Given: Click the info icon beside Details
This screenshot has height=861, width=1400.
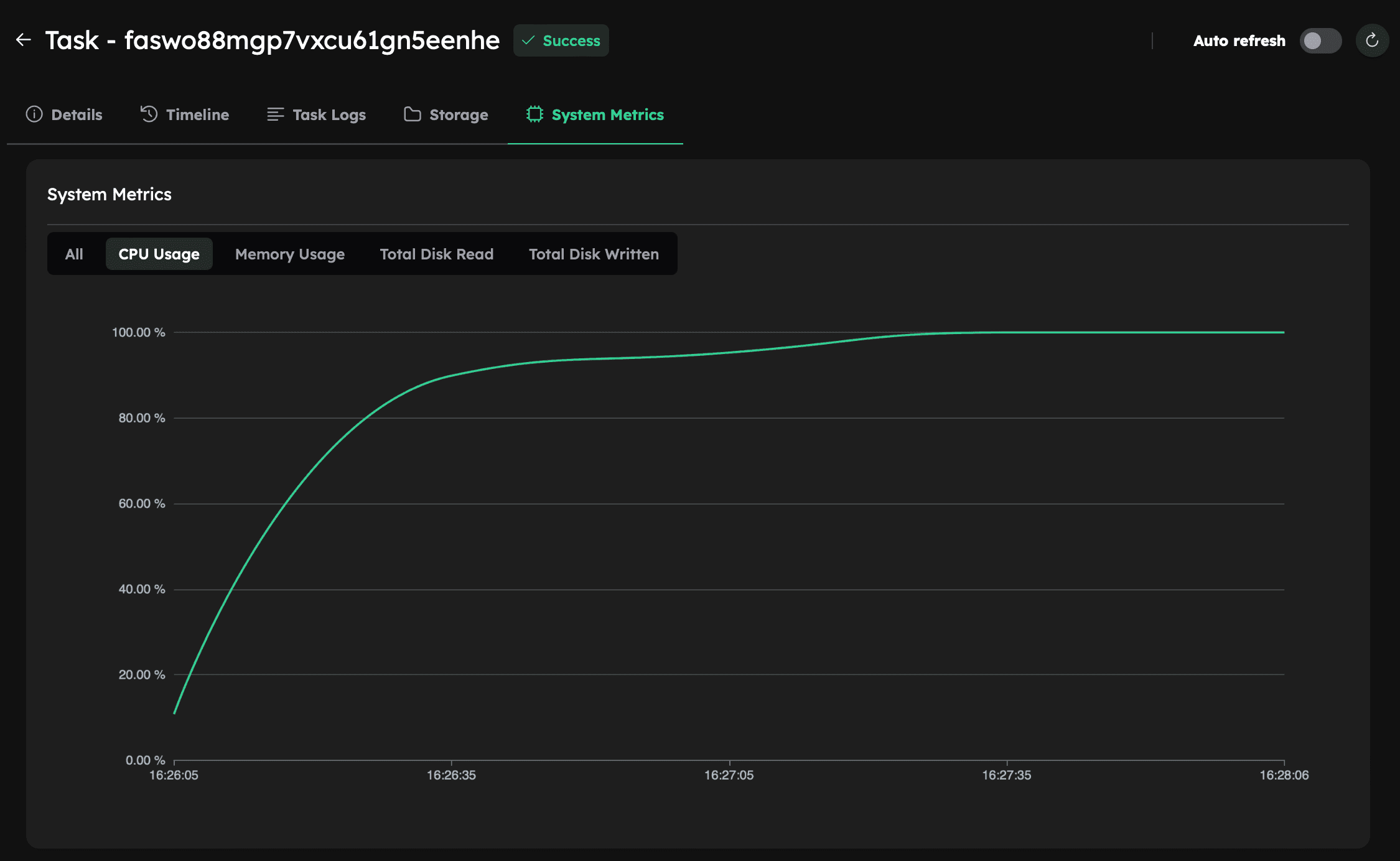Looking at the screenshot, I should pos(34,114).
